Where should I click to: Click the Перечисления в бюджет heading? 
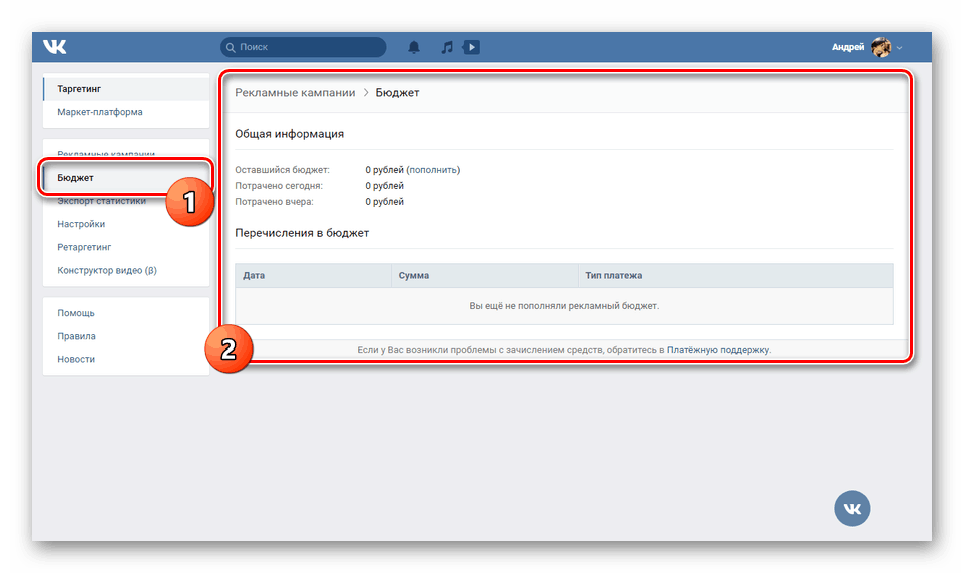[x=302, y=233]
